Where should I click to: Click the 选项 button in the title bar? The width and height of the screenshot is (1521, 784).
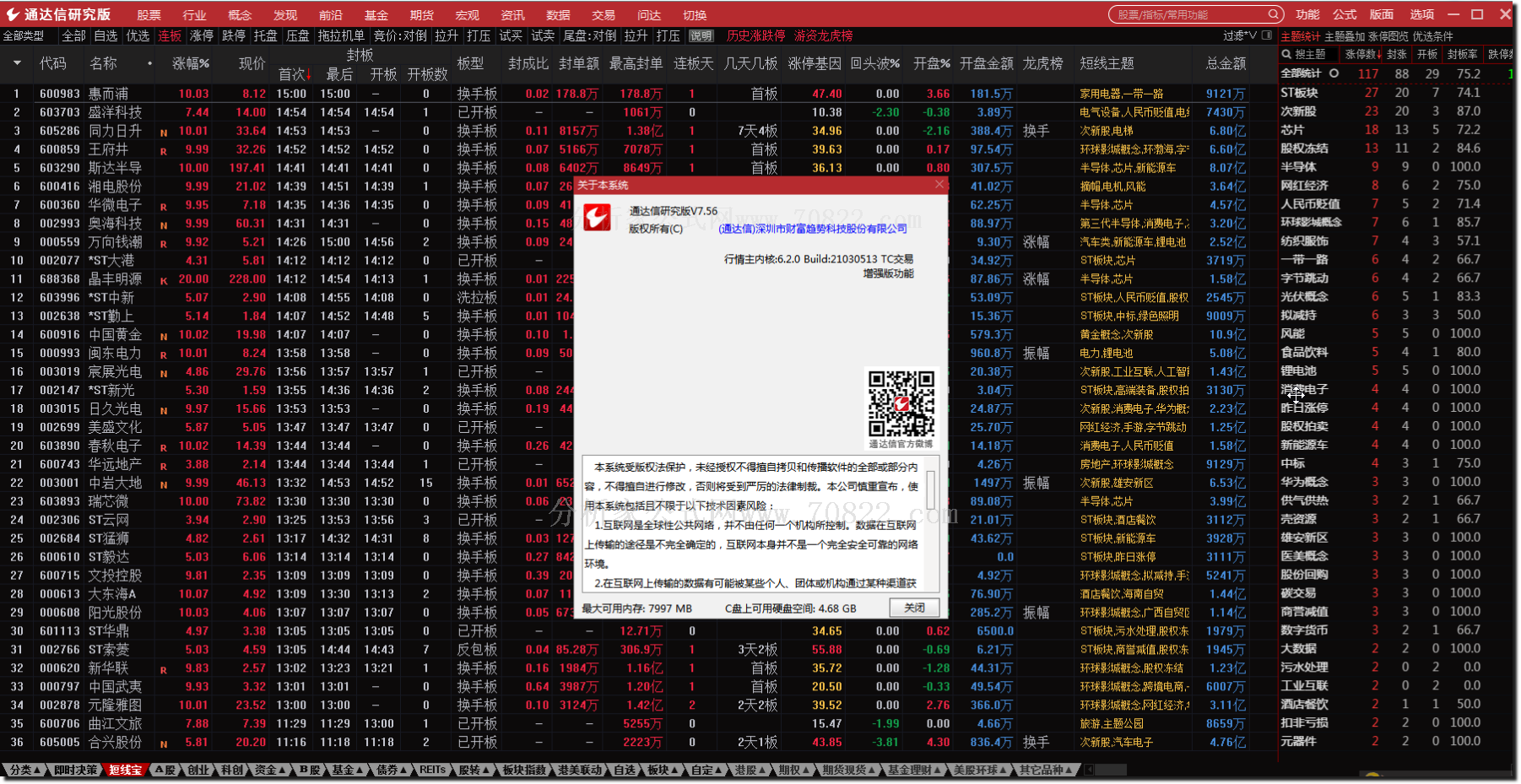[1421, 14]
